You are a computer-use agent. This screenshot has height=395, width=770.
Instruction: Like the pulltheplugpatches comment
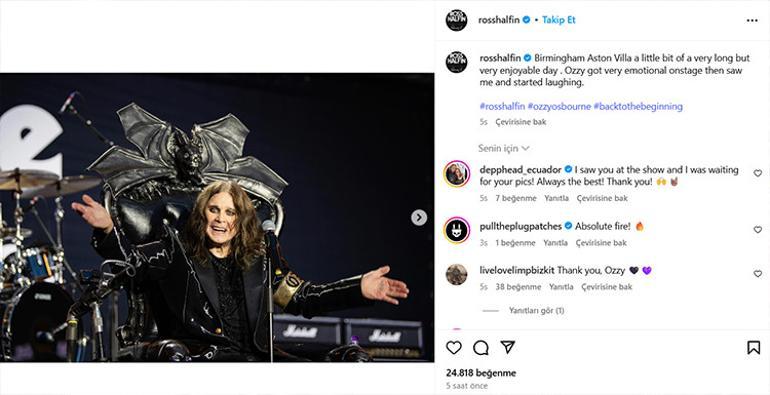click(x=758, y=229)
